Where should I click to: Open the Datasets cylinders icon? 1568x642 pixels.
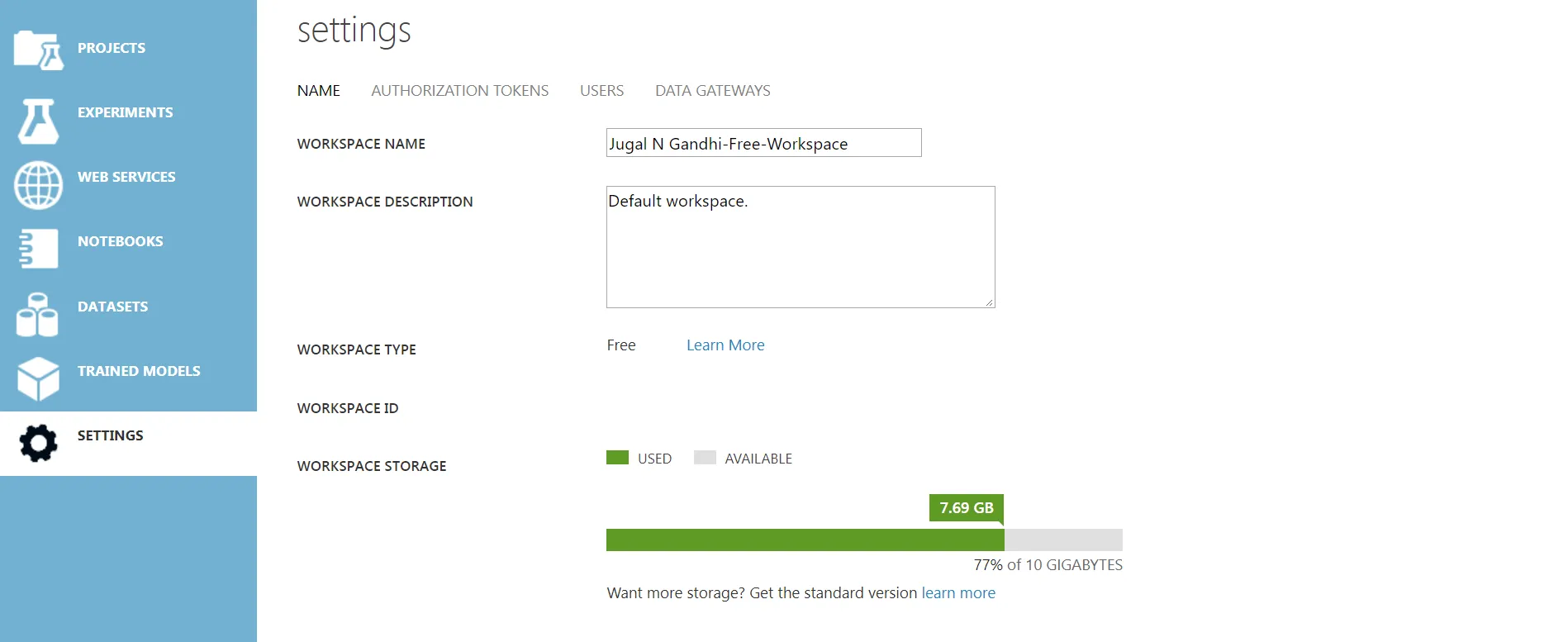(37, 315)
